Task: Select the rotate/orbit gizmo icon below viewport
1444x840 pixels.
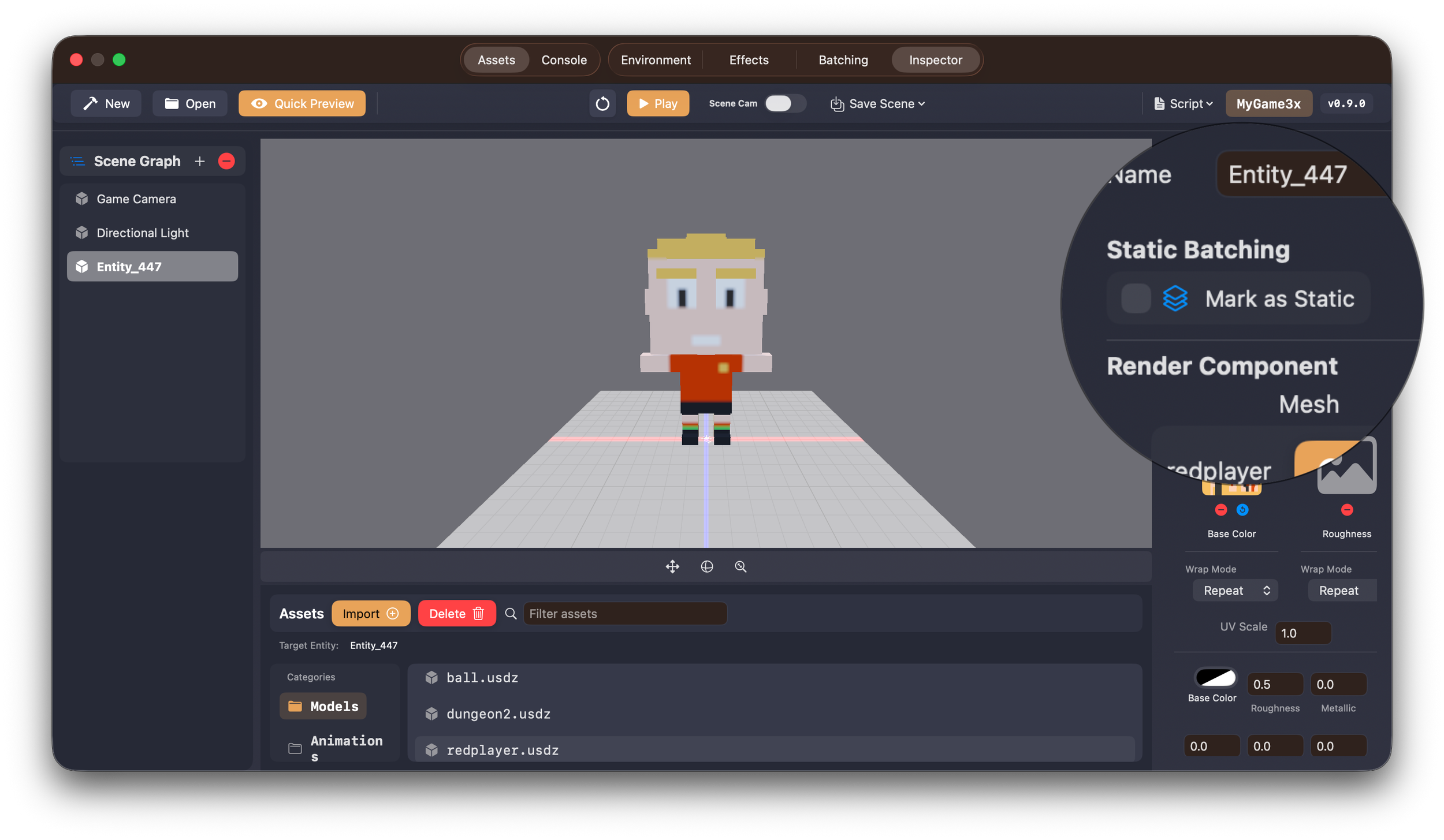Action: pos(706,566)
